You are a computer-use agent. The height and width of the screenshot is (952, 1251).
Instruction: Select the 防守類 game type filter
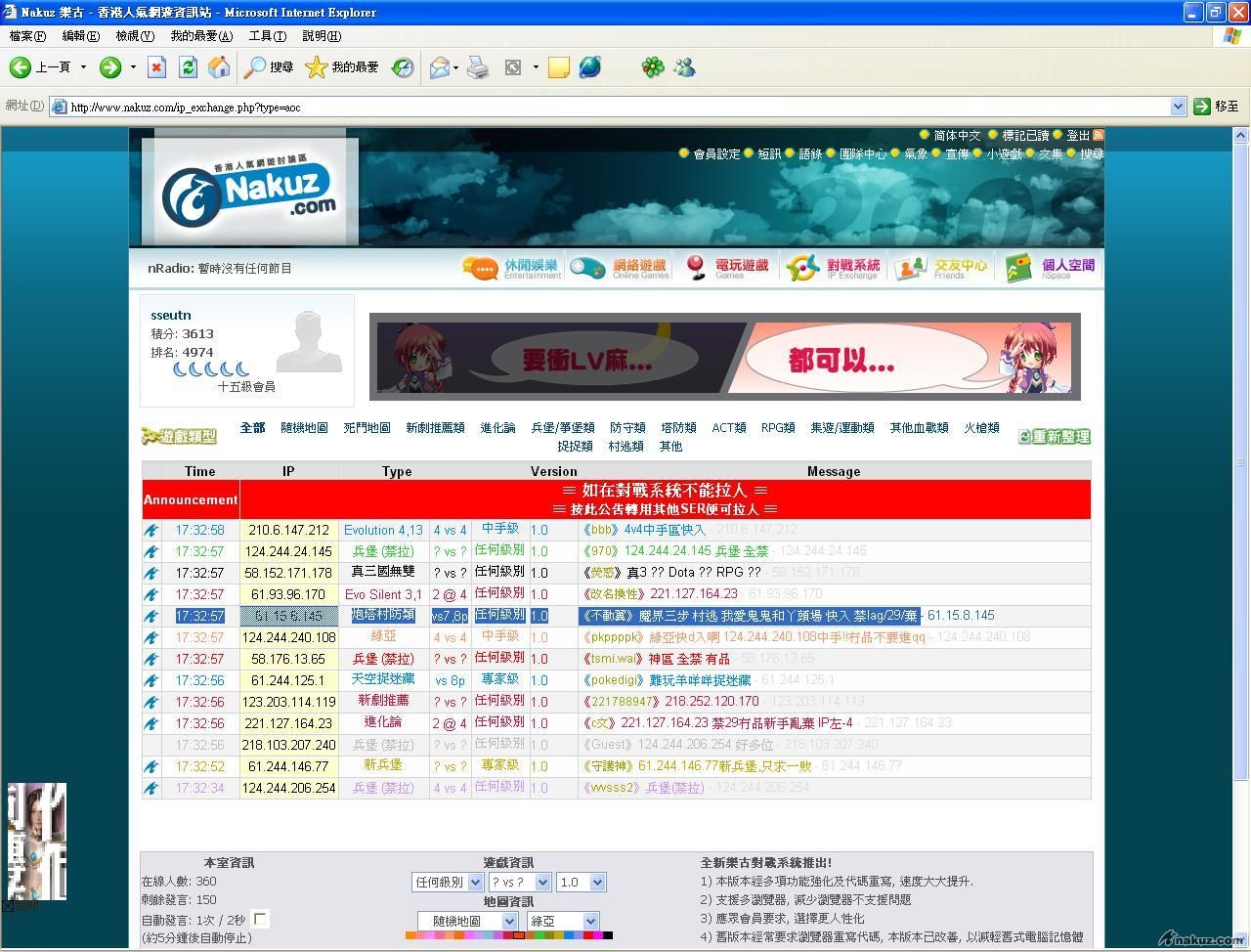(627, 427)
